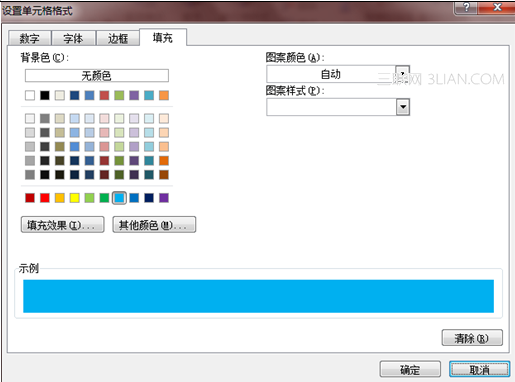Click the help question mark button

(466, 7)
